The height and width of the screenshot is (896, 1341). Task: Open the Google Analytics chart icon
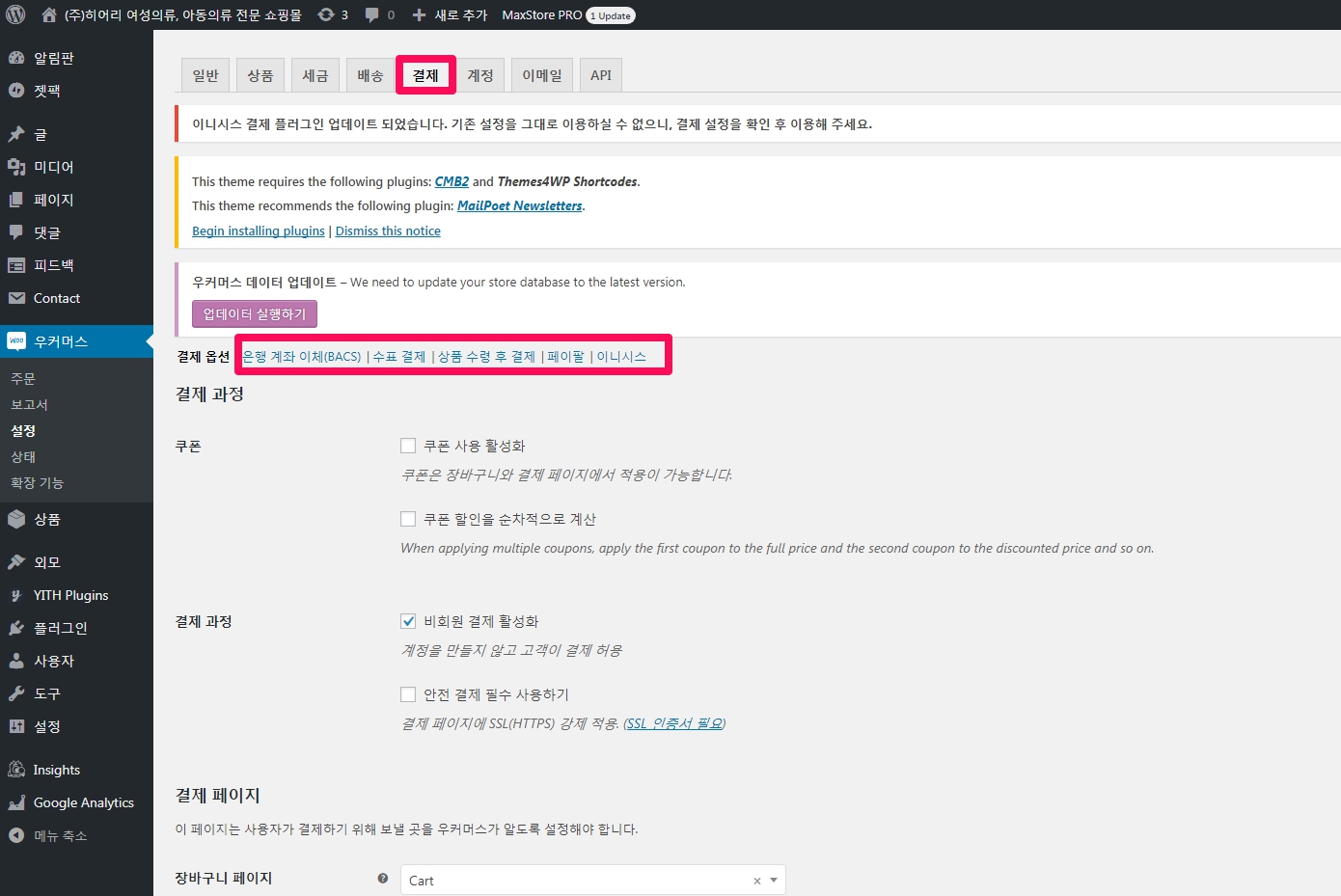[16, 802]
